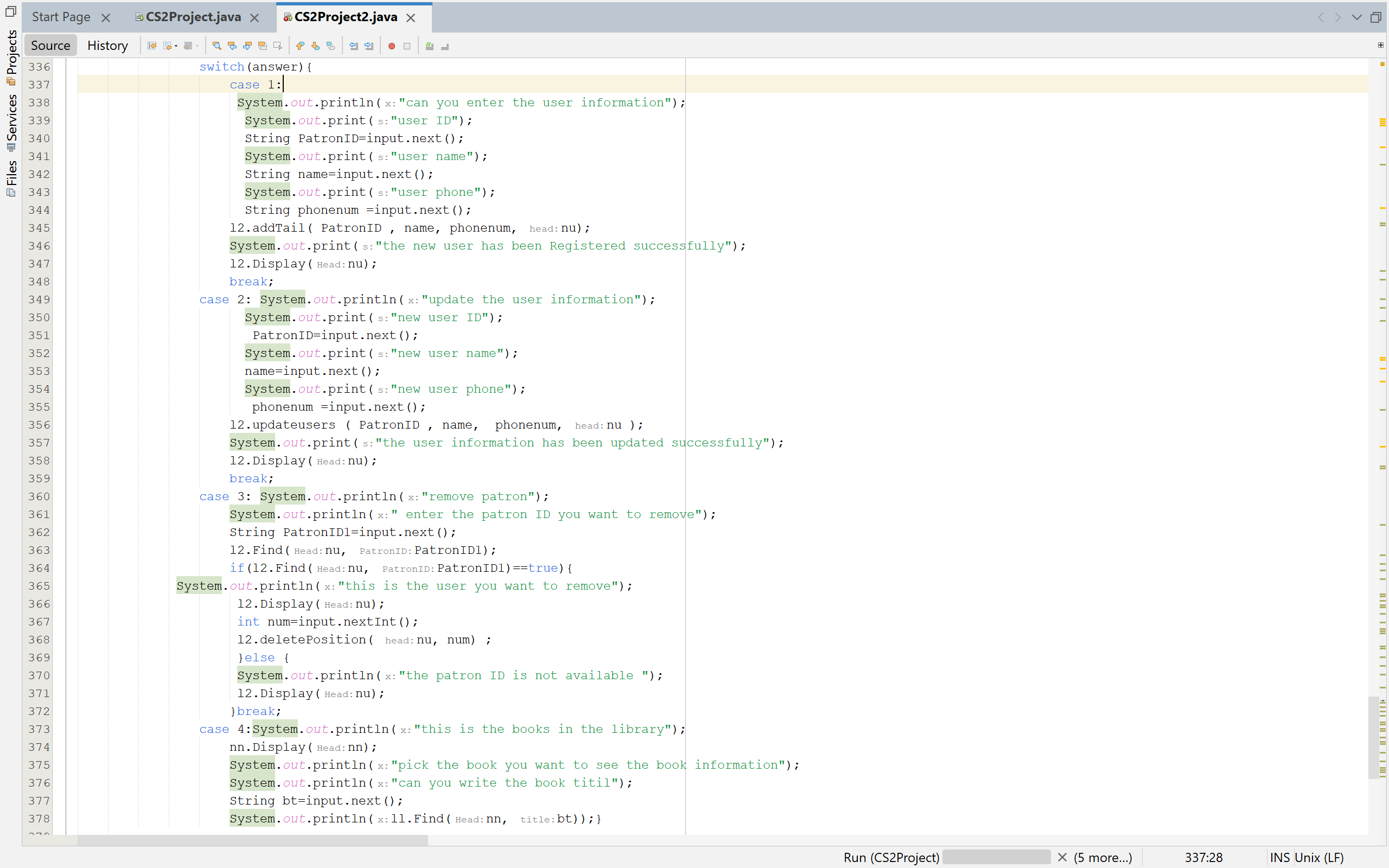This screenshot has width=1389, height=868.
Task: Cancel the Run (CS2Project) progress task
Action: [1062, 857]
